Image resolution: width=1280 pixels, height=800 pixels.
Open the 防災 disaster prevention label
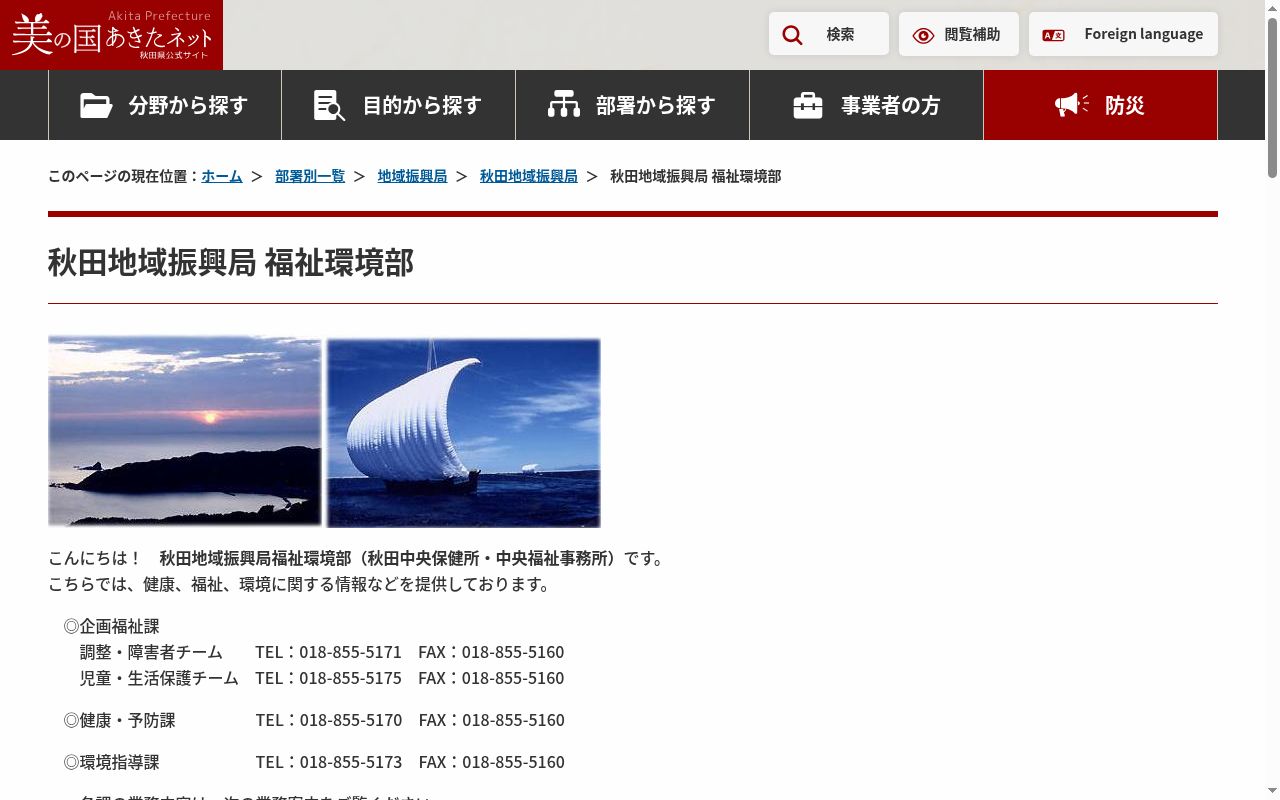tap(1124, 105)
